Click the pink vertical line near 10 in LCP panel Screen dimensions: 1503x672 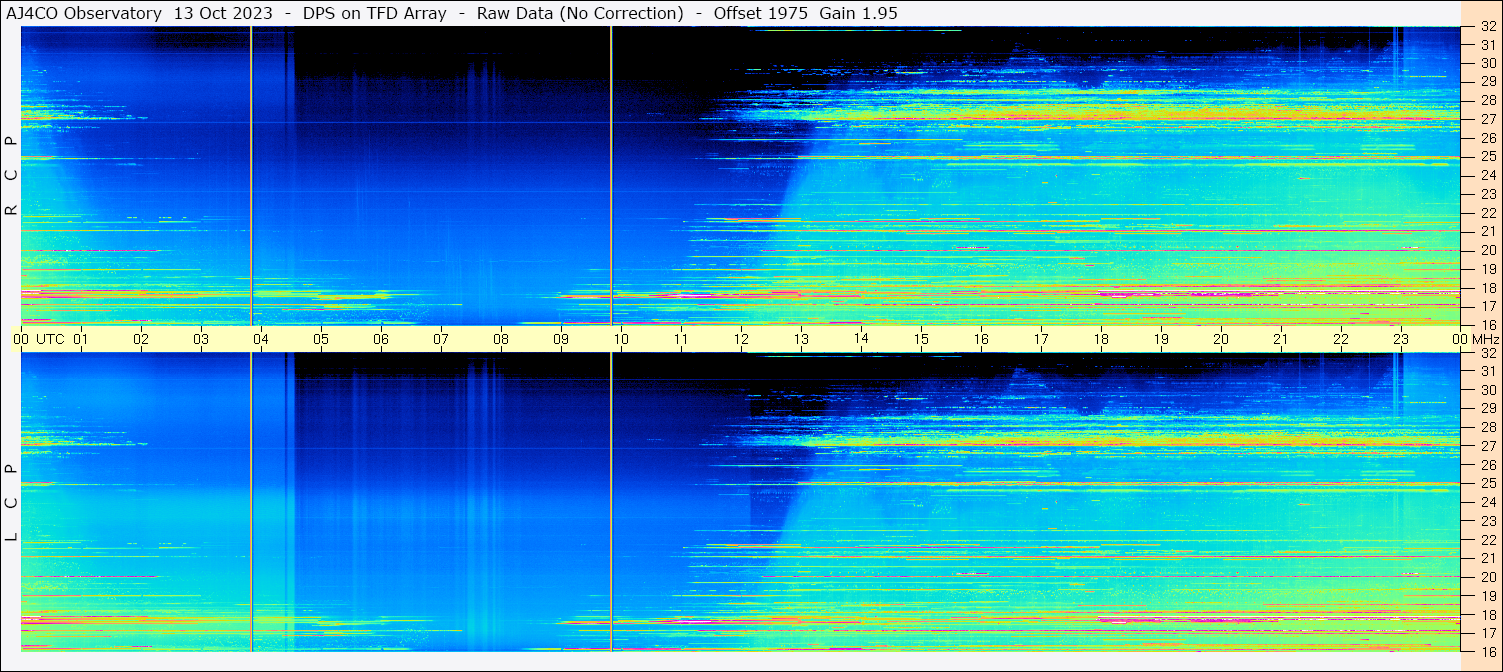click(611, 500)
